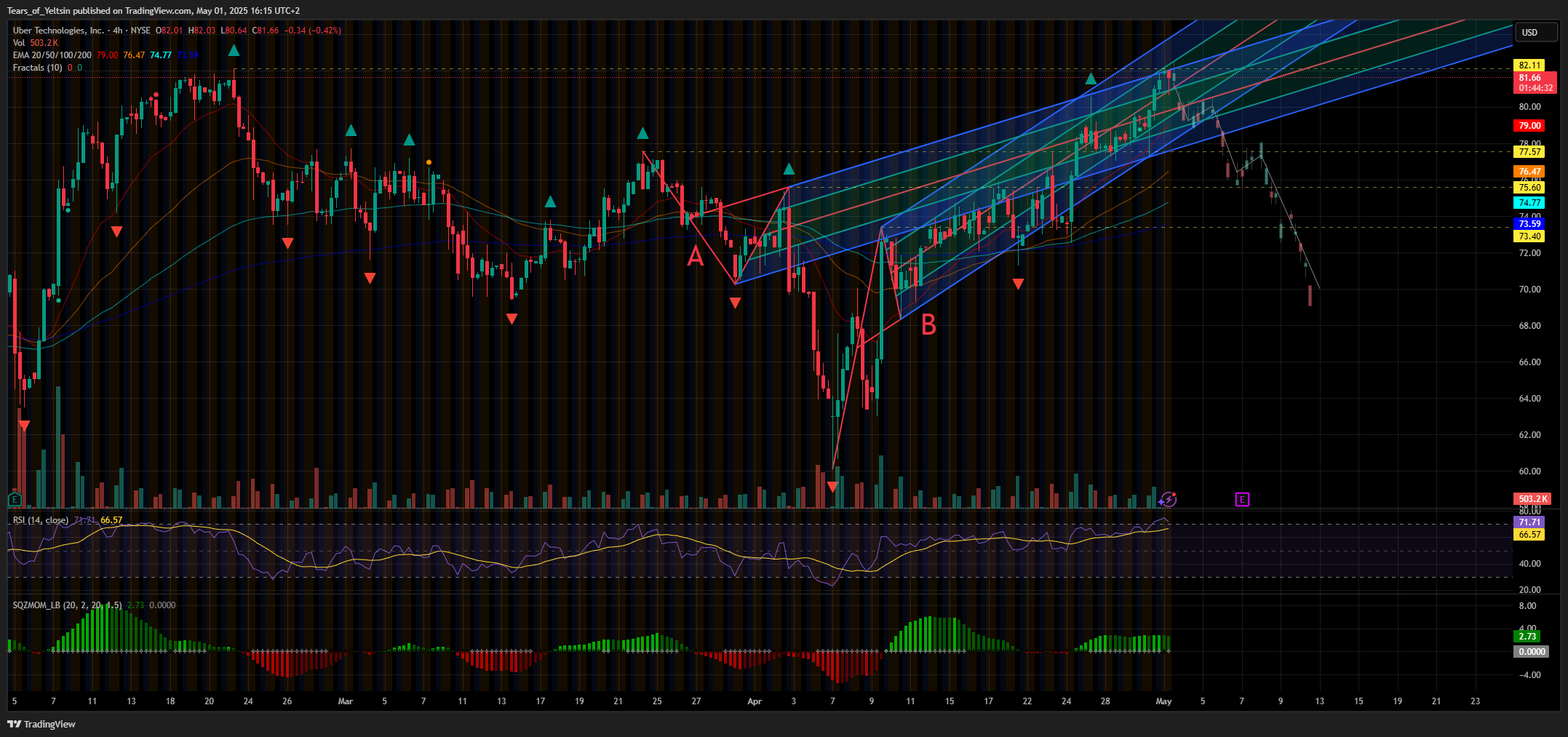1568x737 pixels.
Task: Open the TradingView logo link
Action: [41, 724]
